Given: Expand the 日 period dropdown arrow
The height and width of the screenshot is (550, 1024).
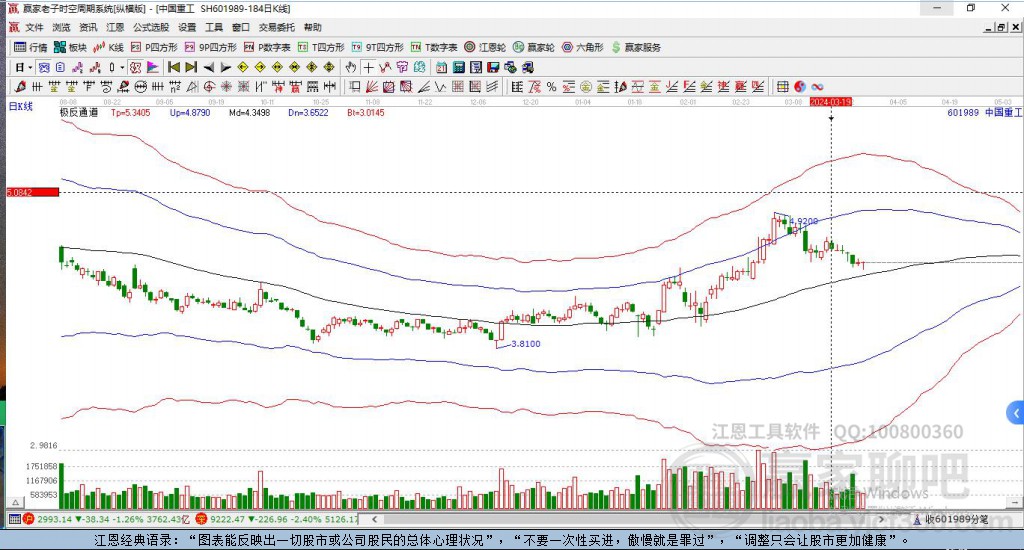Looking at the screenshot, I should pyautogui.click(x=31, y=67).
